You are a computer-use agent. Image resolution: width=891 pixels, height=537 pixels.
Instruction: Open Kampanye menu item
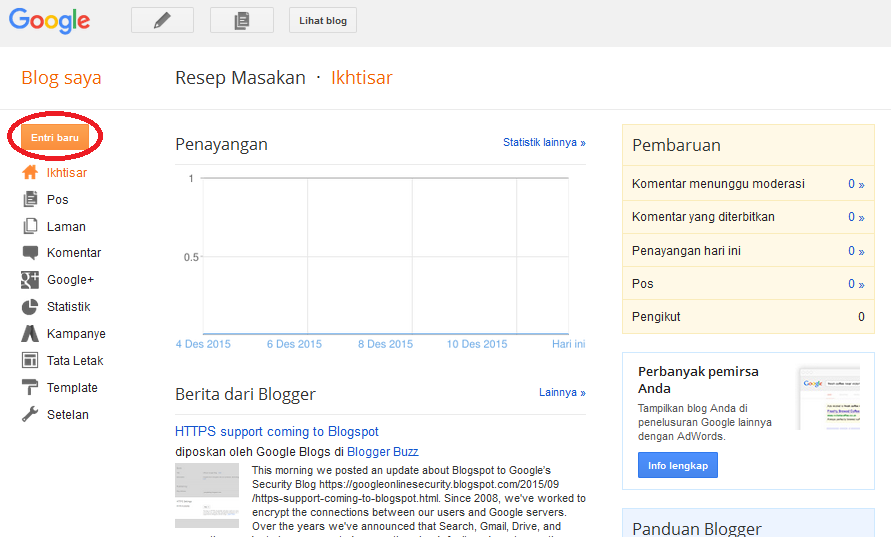click(x=76, y=334)
